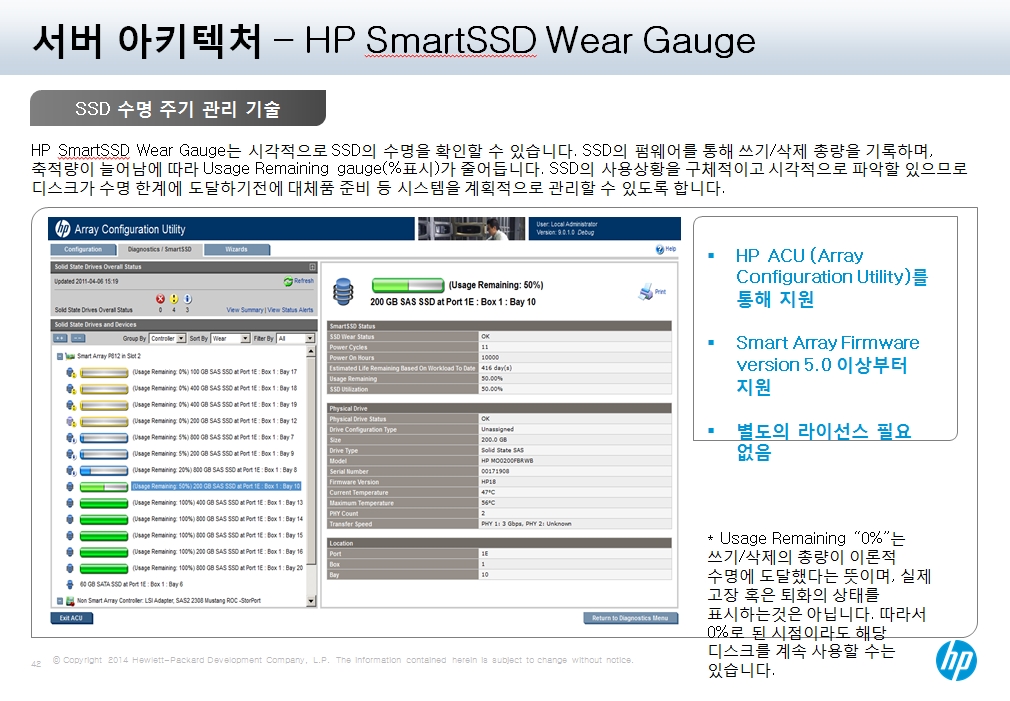The image size is (1010, 701).
Task: Open the Sort By Wear dropdown
Action: pos(231,338)
